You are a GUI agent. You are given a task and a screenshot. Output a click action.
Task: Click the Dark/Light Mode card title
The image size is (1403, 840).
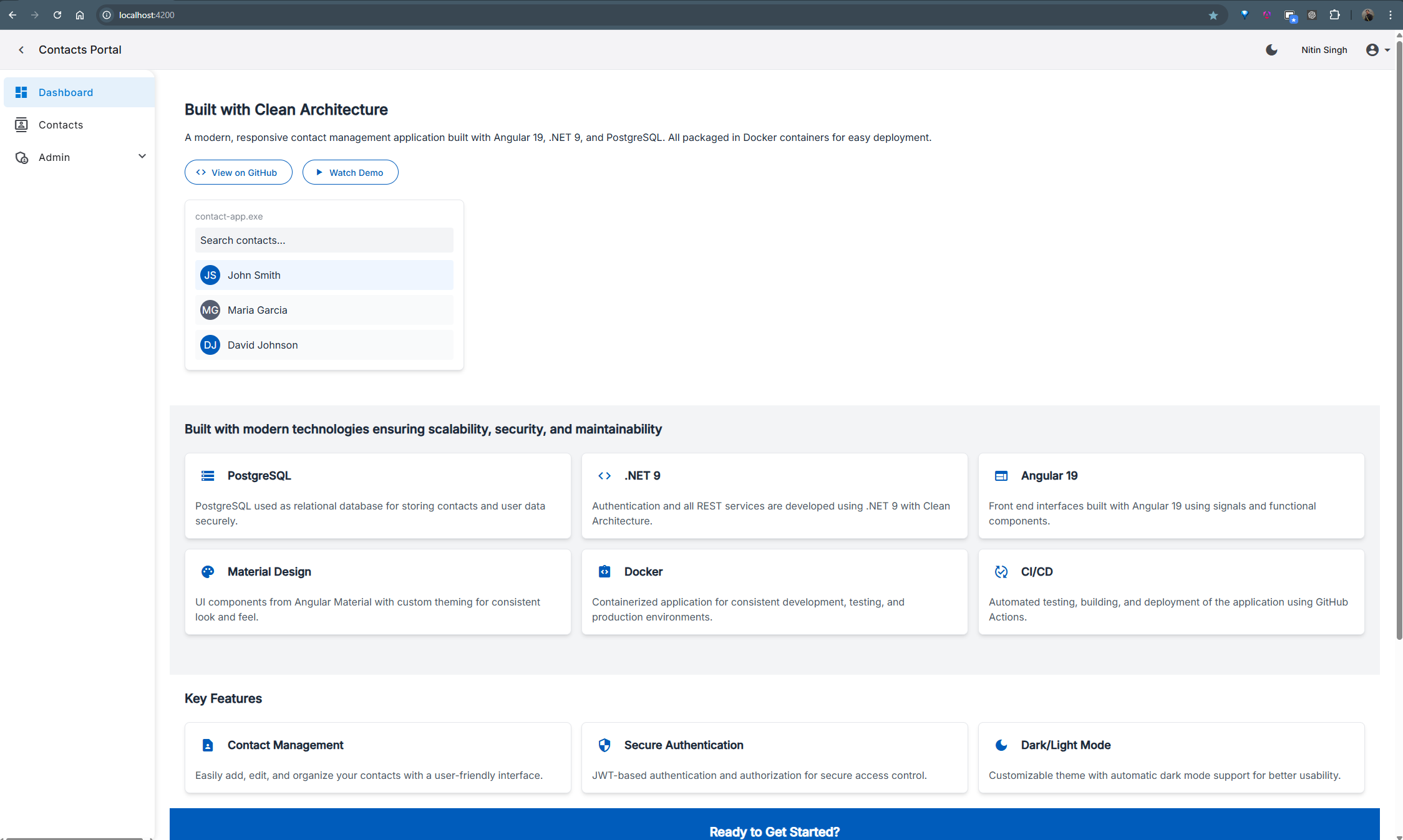pyautogui.click(x=1066, y=745)
